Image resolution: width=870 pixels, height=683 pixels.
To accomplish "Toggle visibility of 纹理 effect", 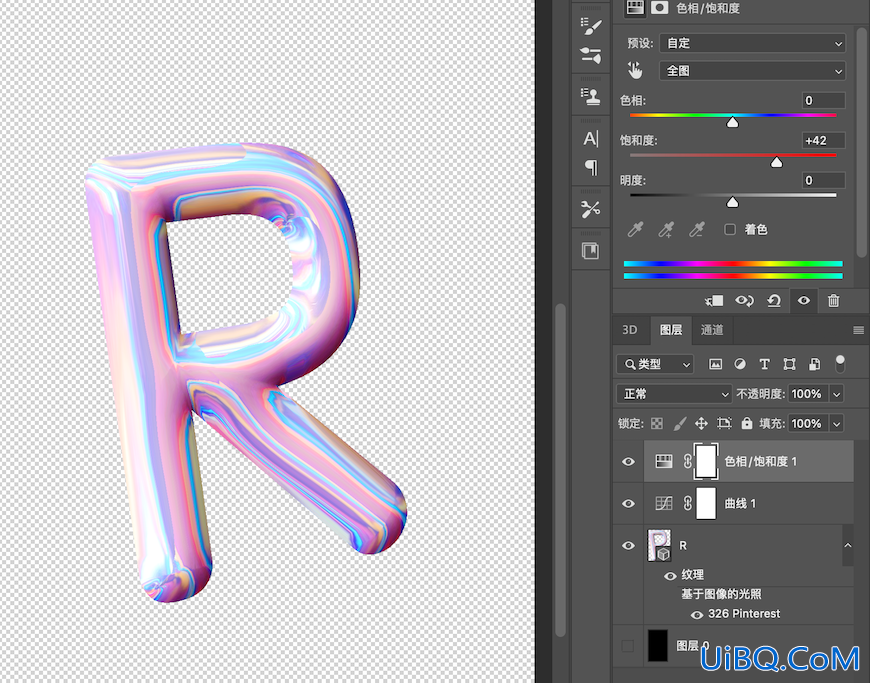I will tap(670, 575).
